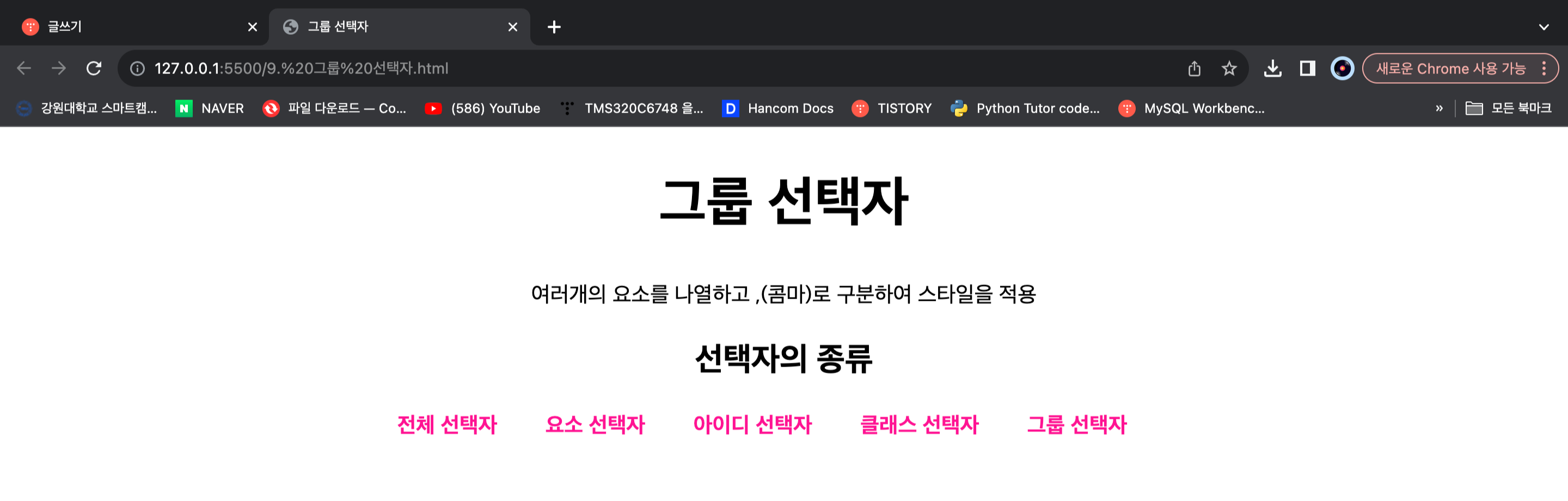This screenshot has height=501, width=1568.
Task: Click the pink 그룹 선택자 link
Action: pyautogui.click(x=1077, y=424)
